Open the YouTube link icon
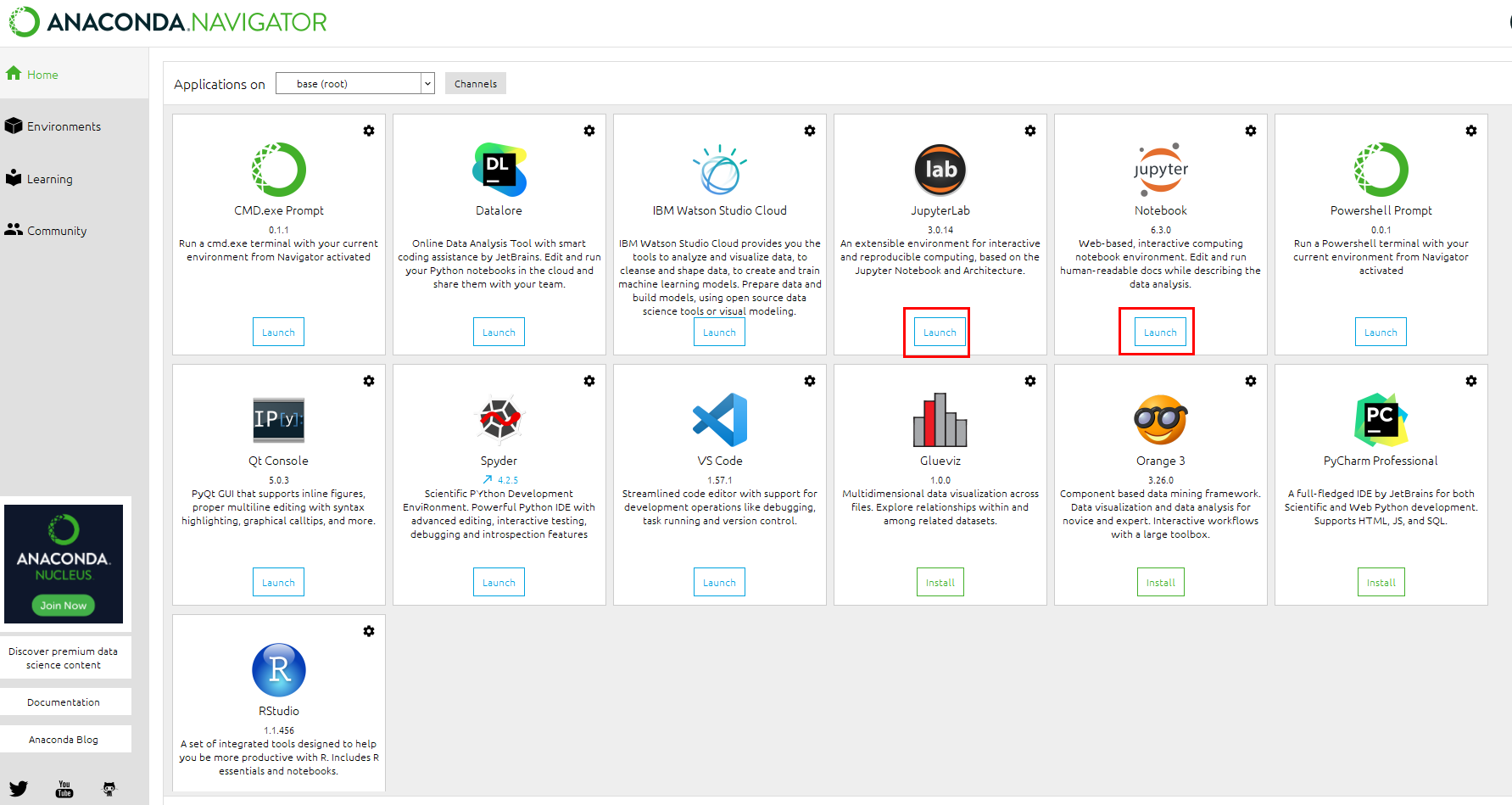 [x=64, y=789]
